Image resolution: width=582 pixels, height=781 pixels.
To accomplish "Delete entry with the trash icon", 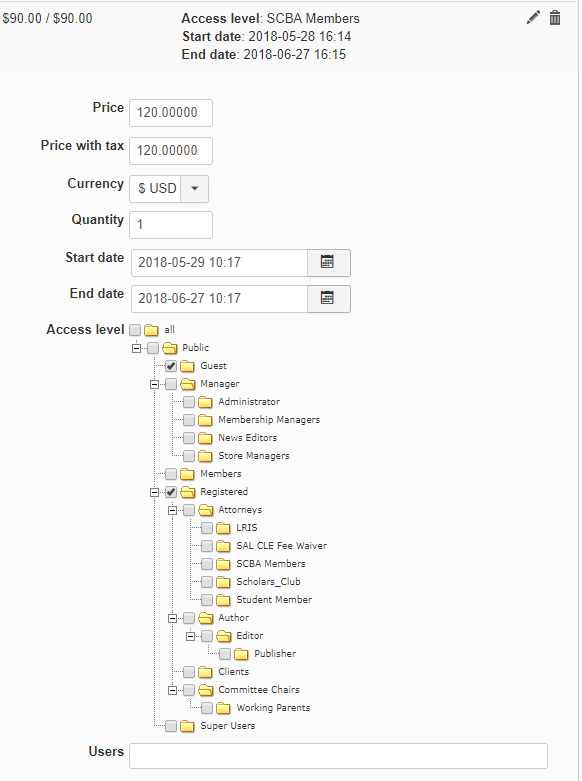I will coord(555,18).
